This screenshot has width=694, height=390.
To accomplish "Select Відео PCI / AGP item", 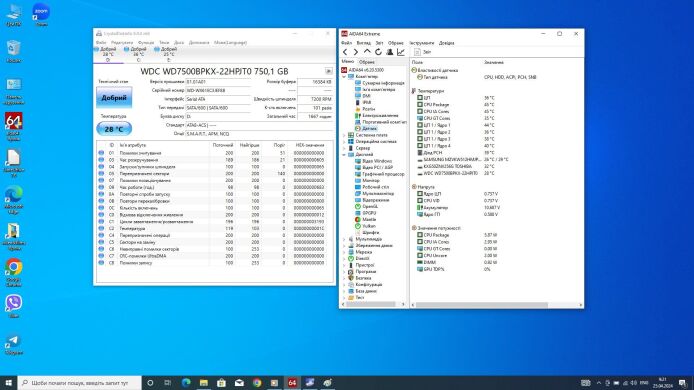I will point(374,167).
